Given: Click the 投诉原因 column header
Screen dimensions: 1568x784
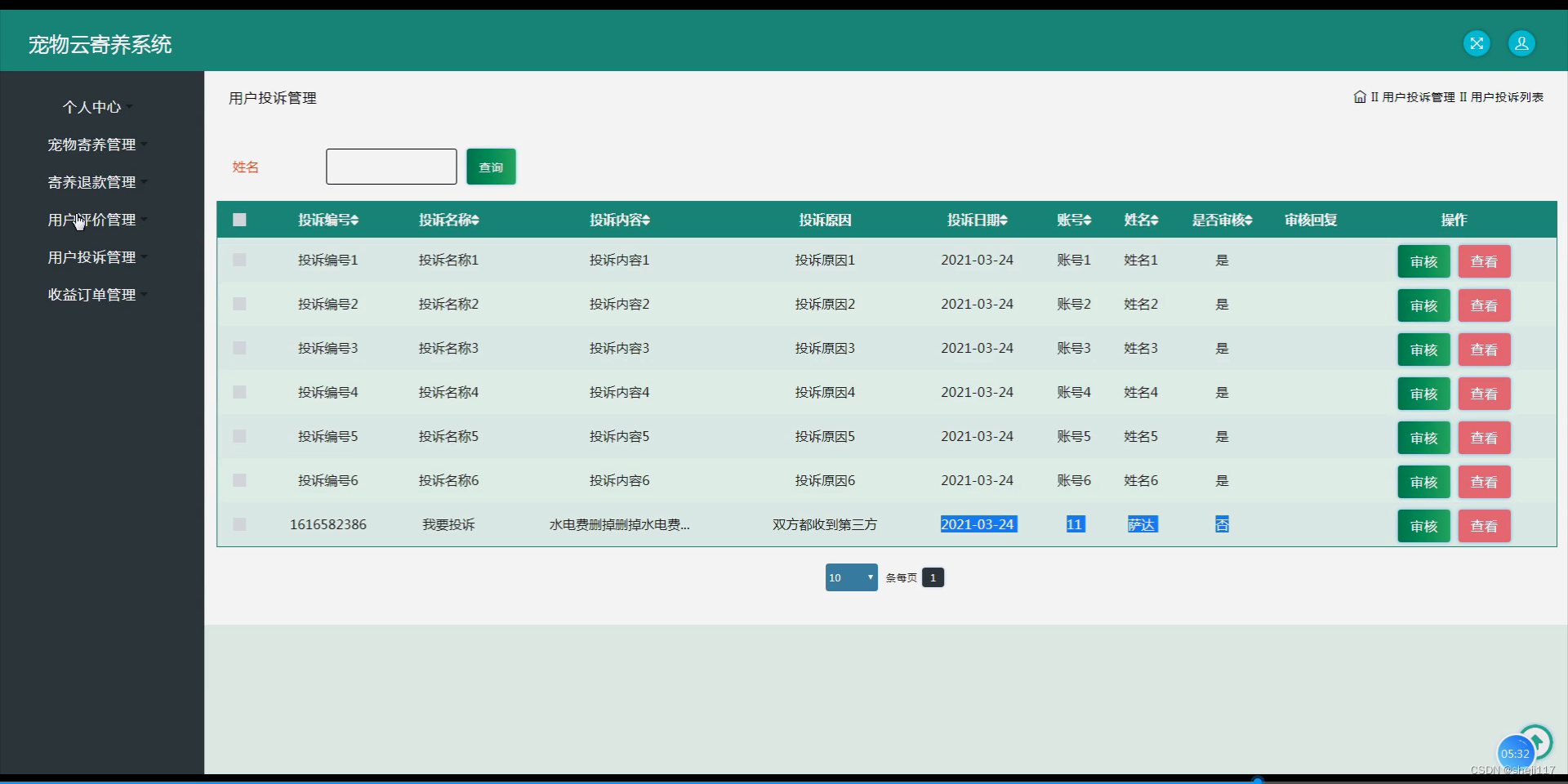Looking at the screenshot, I should 825,220.
